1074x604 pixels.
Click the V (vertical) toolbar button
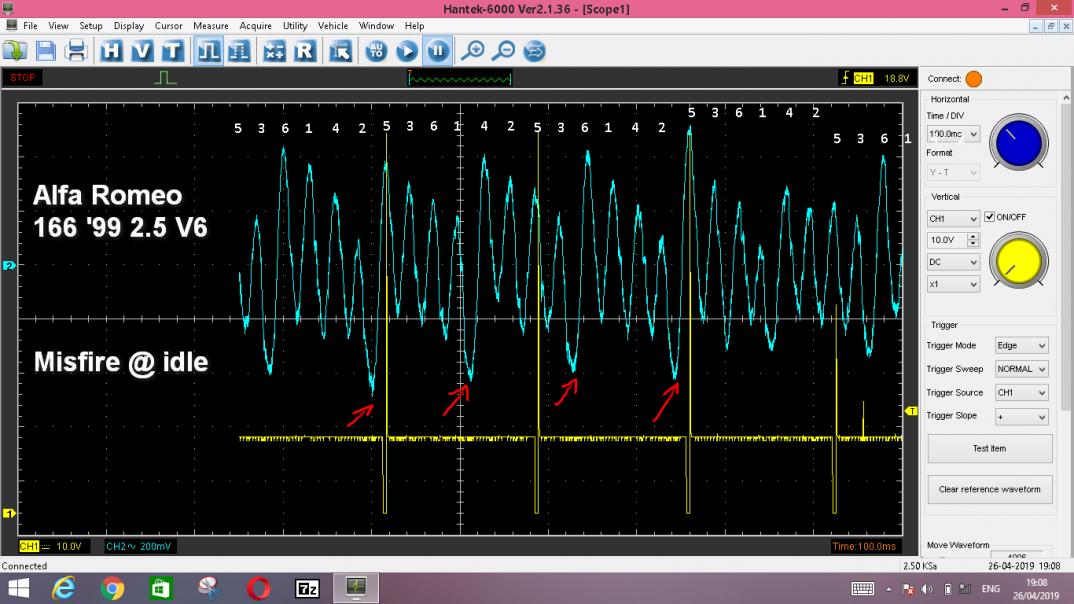142,51
